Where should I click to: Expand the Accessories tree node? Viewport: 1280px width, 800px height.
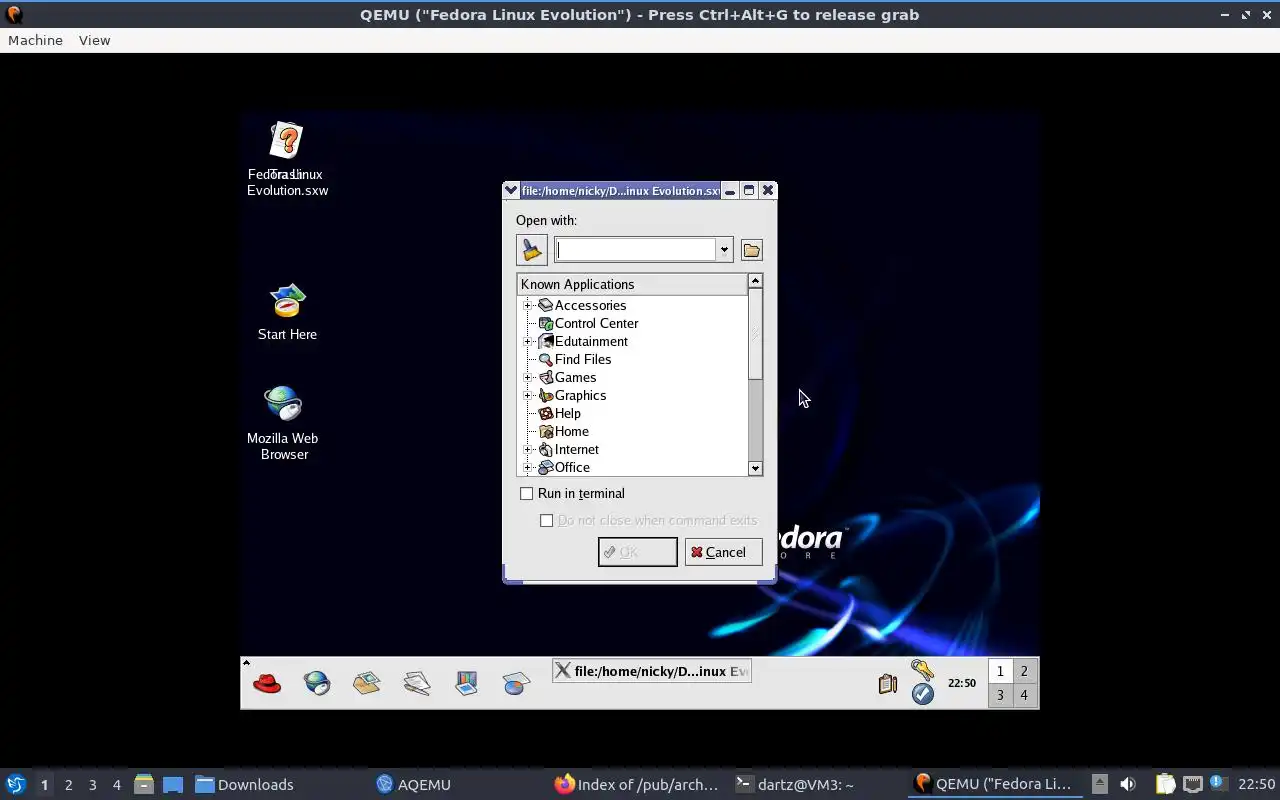528,305
